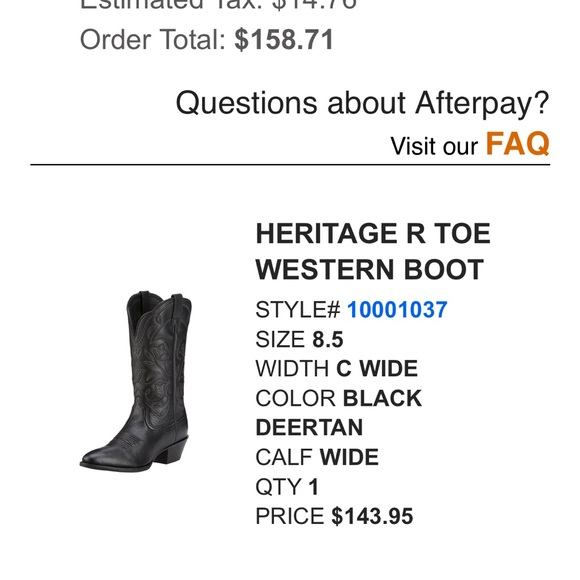Screen dimensions: 580x580
Task: Click the $143.95 price amount
Action: 372,516
